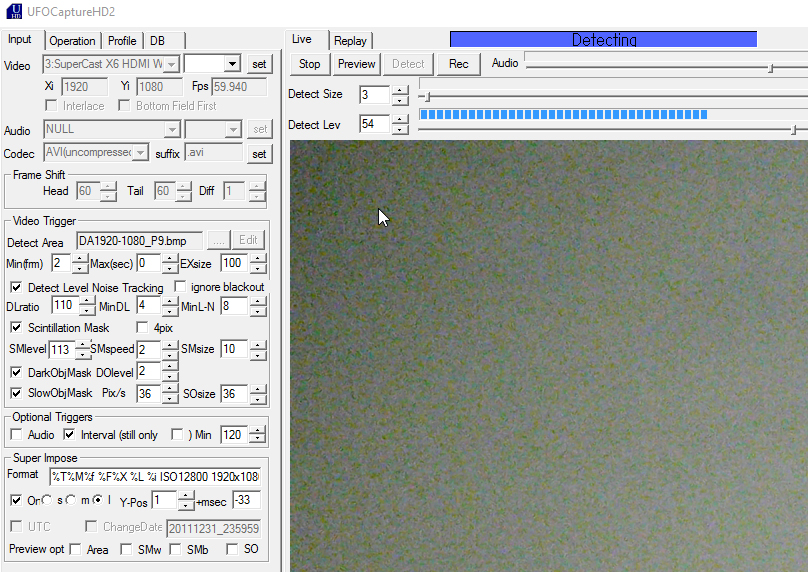Adjust the Detect Lev slider handle
The height and width of the screenshot is (572, 808).
click(x=794, y=129)
